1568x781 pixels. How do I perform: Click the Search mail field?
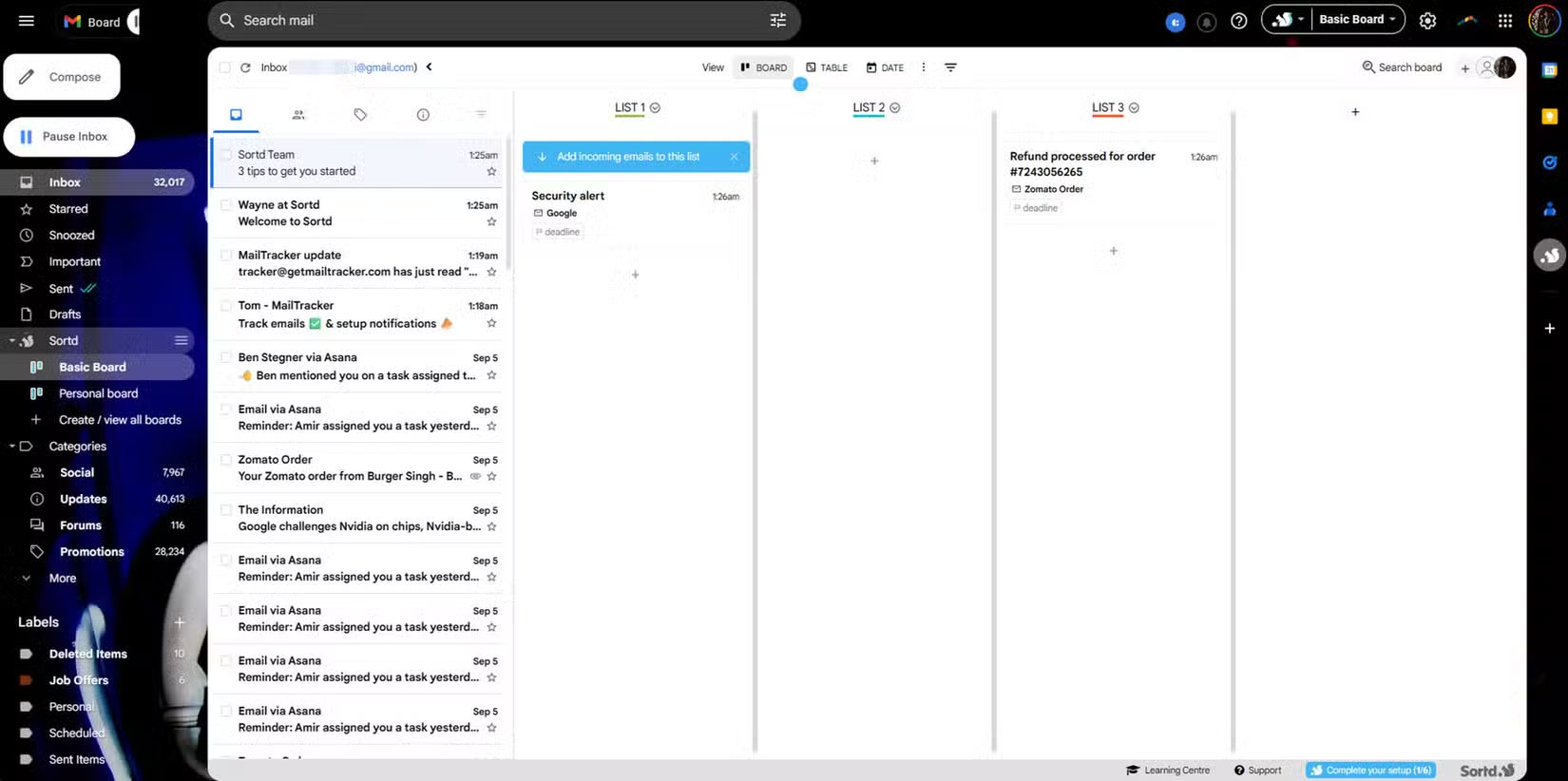494,20
